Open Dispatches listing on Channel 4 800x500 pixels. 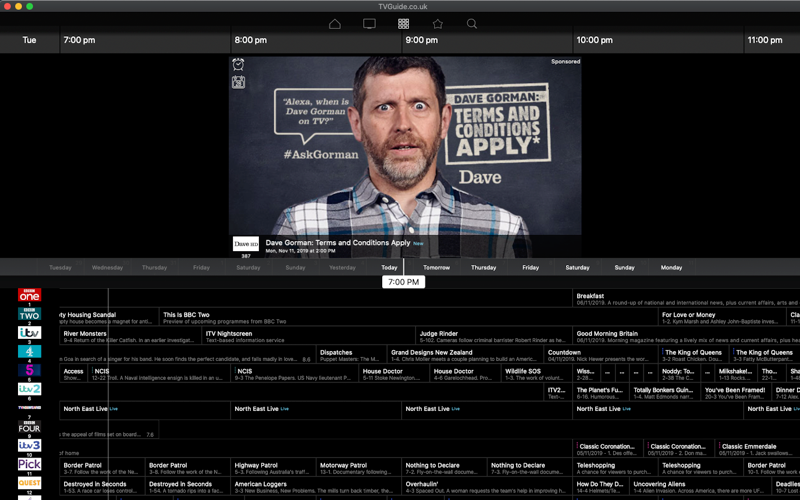pyautogui.click(x=351, y=355)
